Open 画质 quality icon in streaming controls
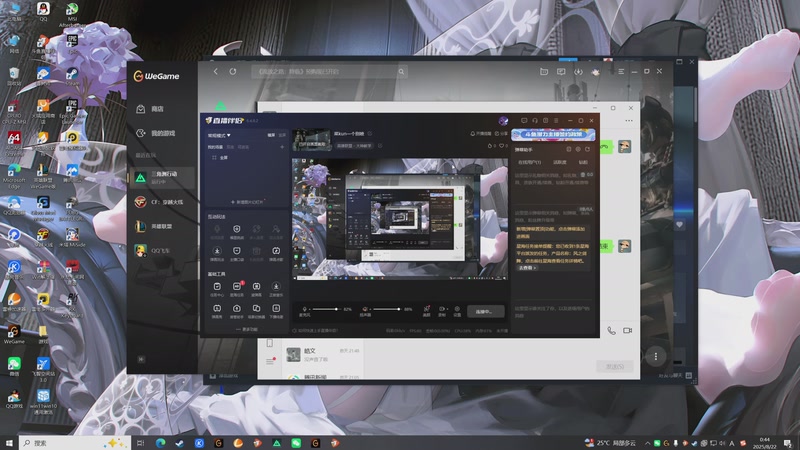Screen dimensions: 800x450 pos(427,311)
